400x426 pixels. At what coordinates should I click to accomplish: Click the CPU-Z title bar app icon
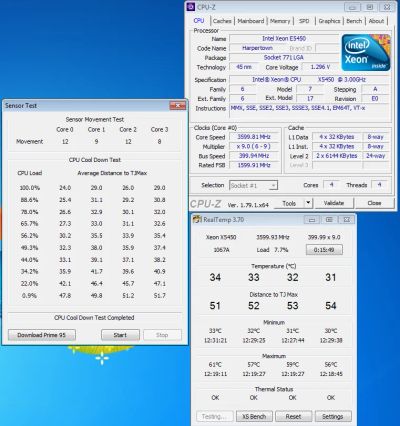191,7
